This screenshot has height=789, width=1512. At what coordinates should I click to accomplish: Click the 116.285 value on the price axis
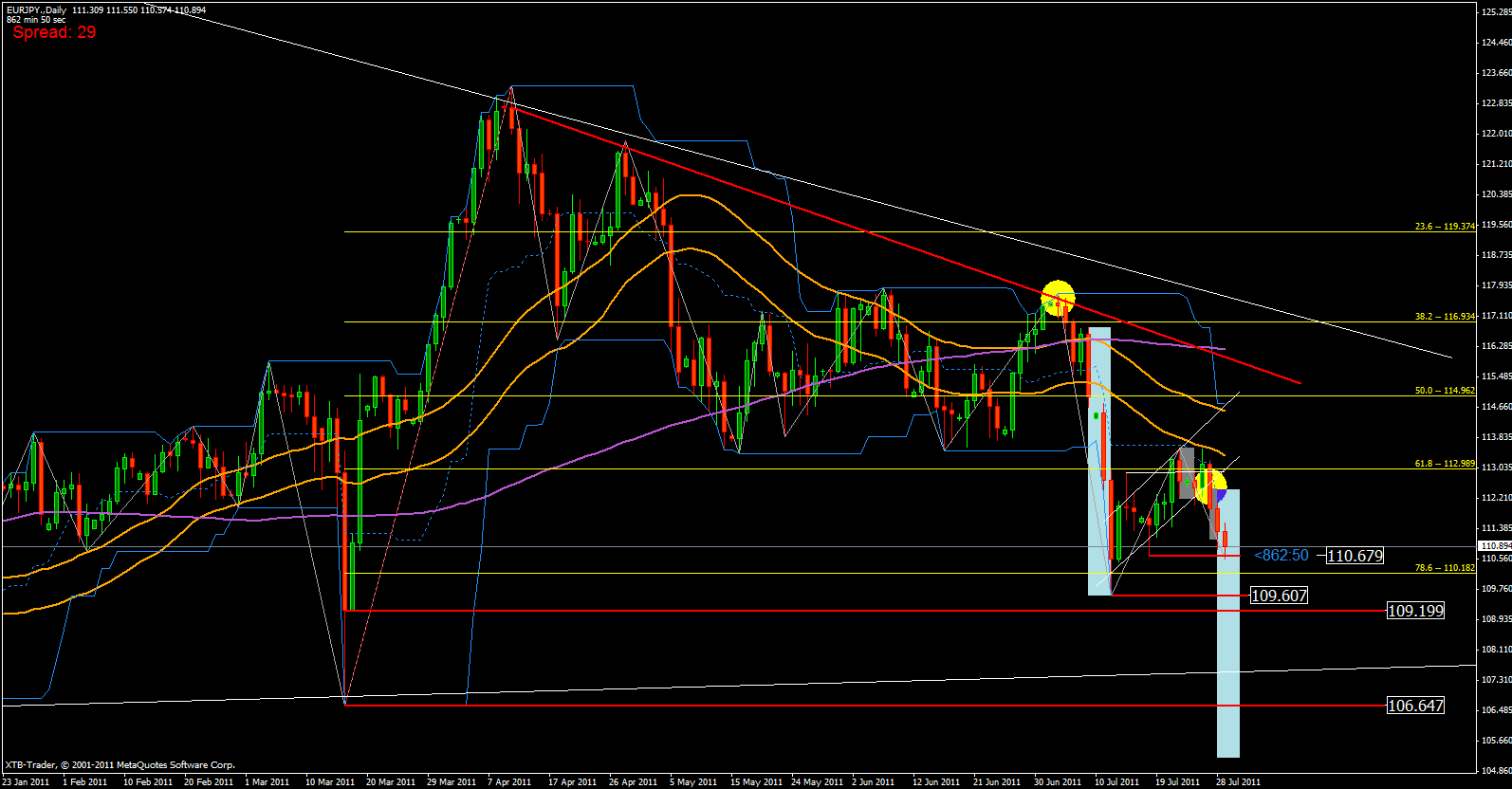(1496, 346)
